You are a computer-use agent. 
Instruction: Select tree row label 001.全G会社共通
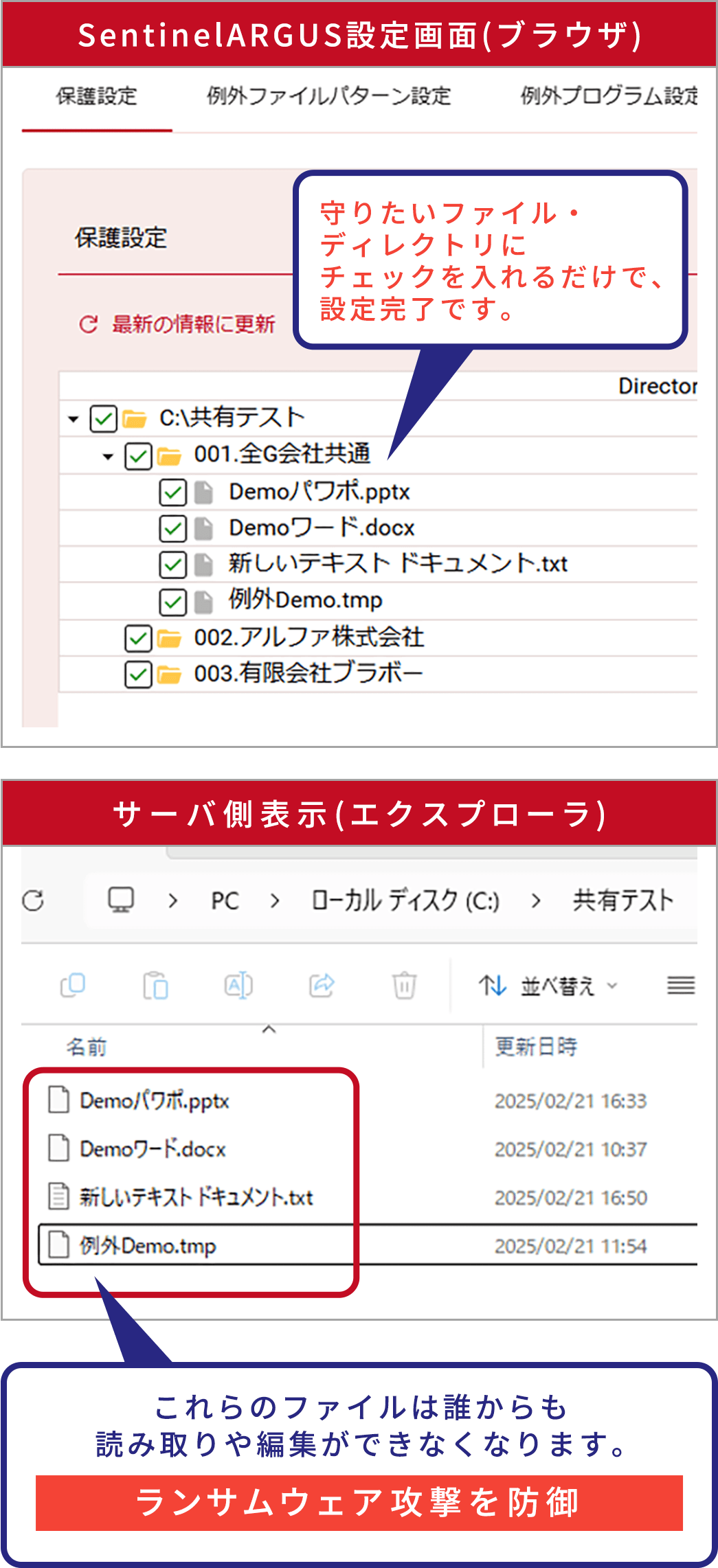click(x=282, y=454)
